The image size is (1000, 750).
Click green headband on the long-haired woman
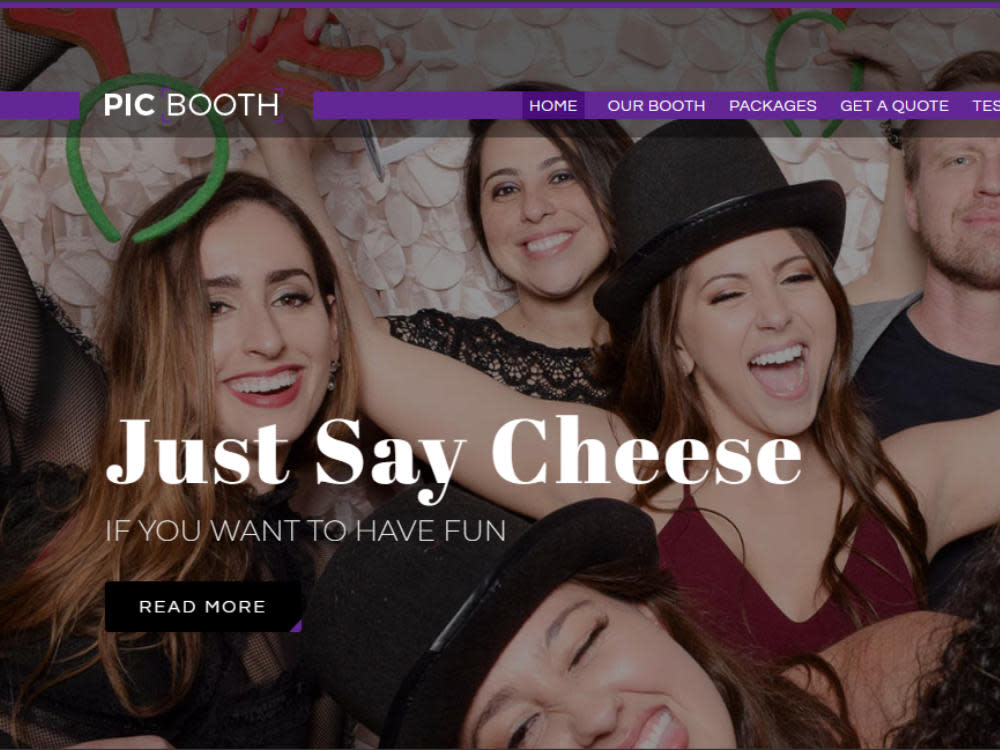147,159
